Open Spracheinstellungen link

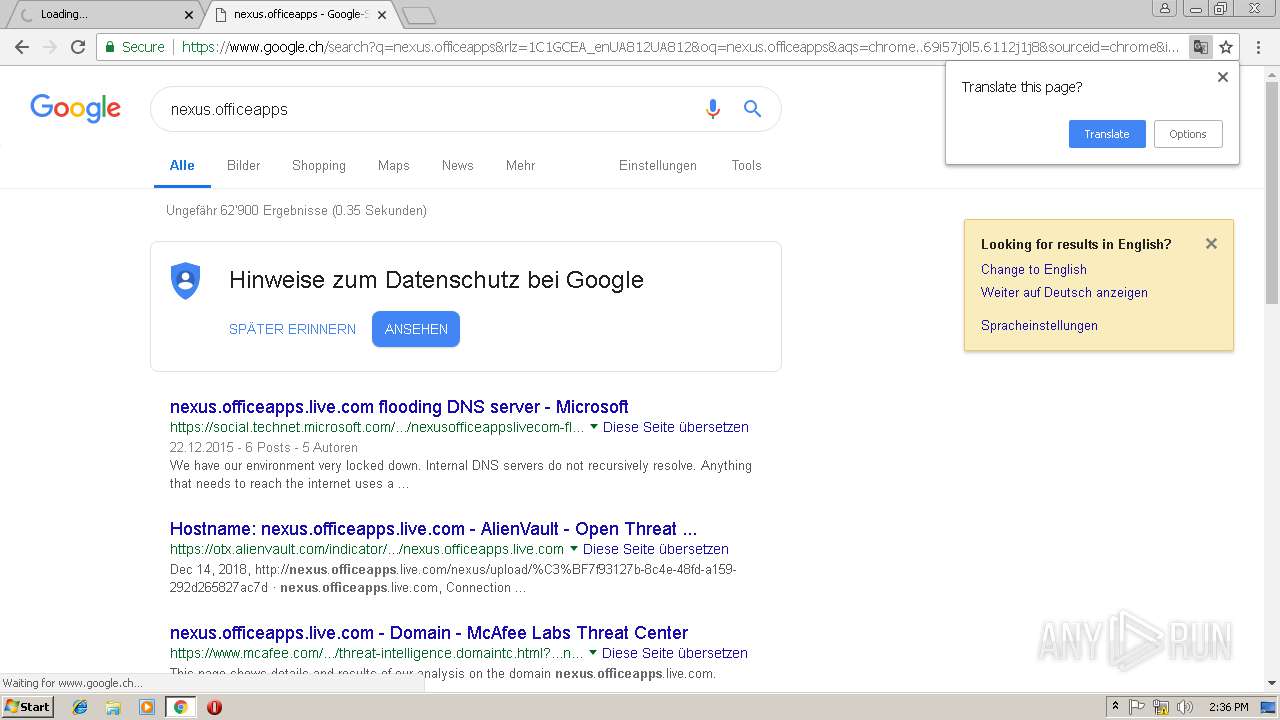tap(1039, 326)
